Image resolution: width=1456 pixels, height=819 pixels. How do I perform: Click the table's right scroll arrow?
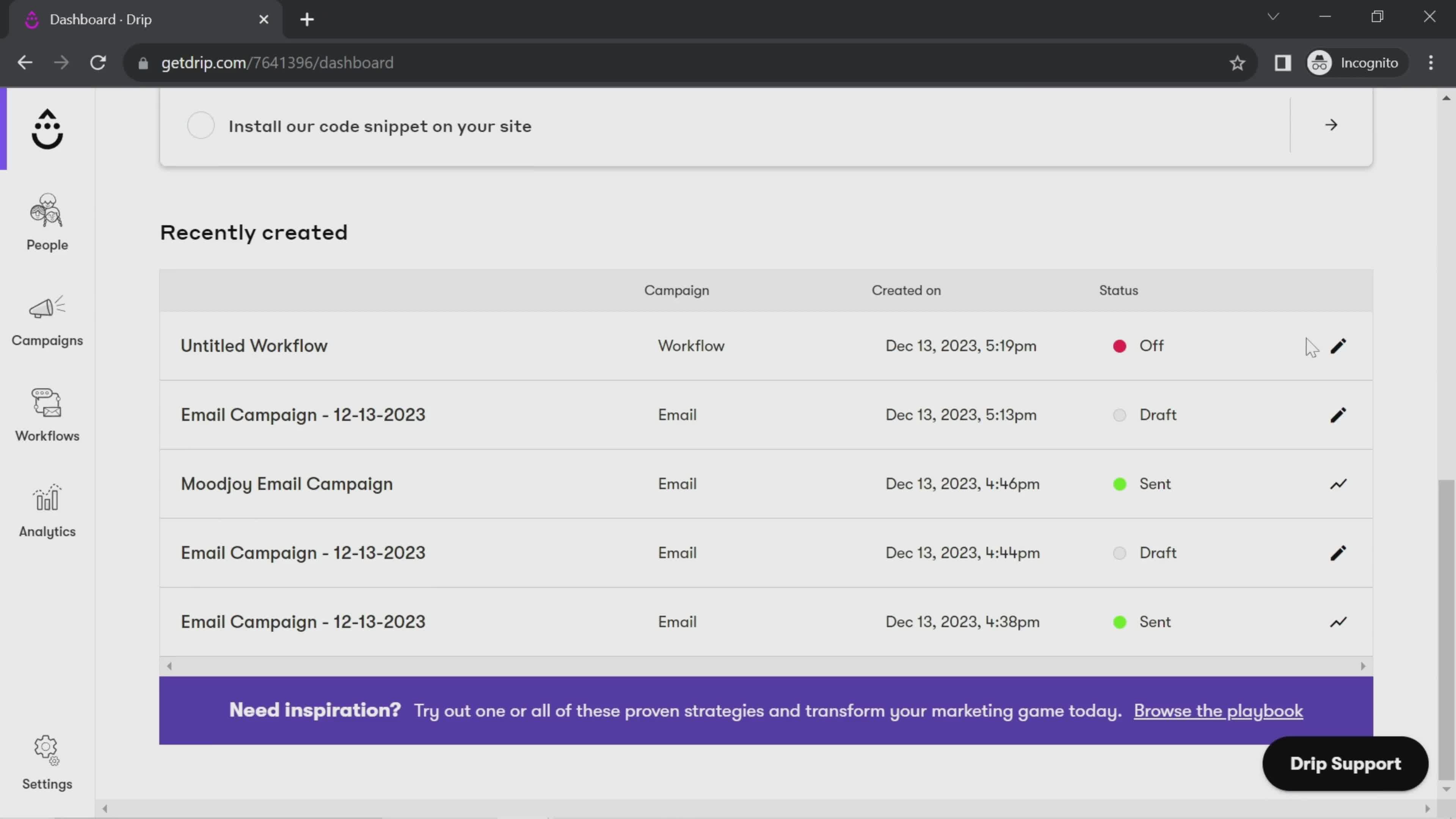pos(1363,666)
